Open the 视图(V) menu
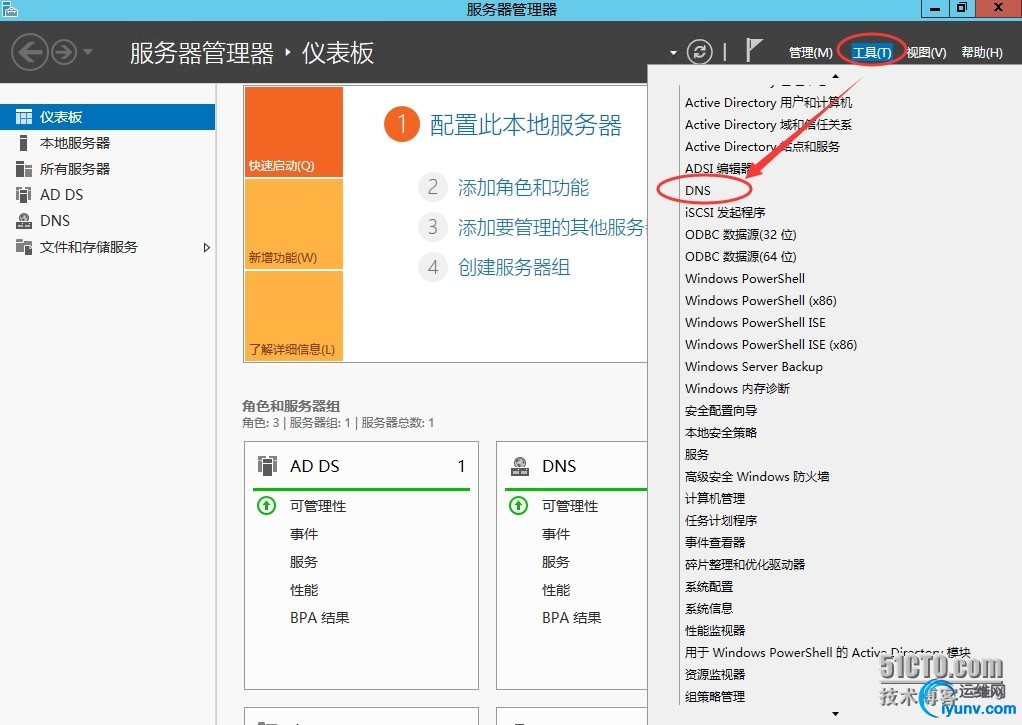1022x725 pixels. click(x=926, y=52)
